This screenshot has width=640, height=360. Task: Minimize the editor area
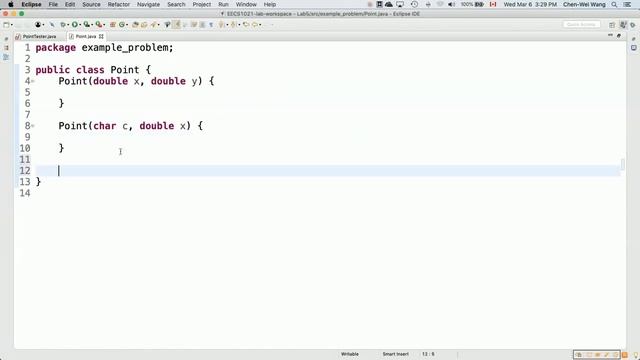coord(610,36)
